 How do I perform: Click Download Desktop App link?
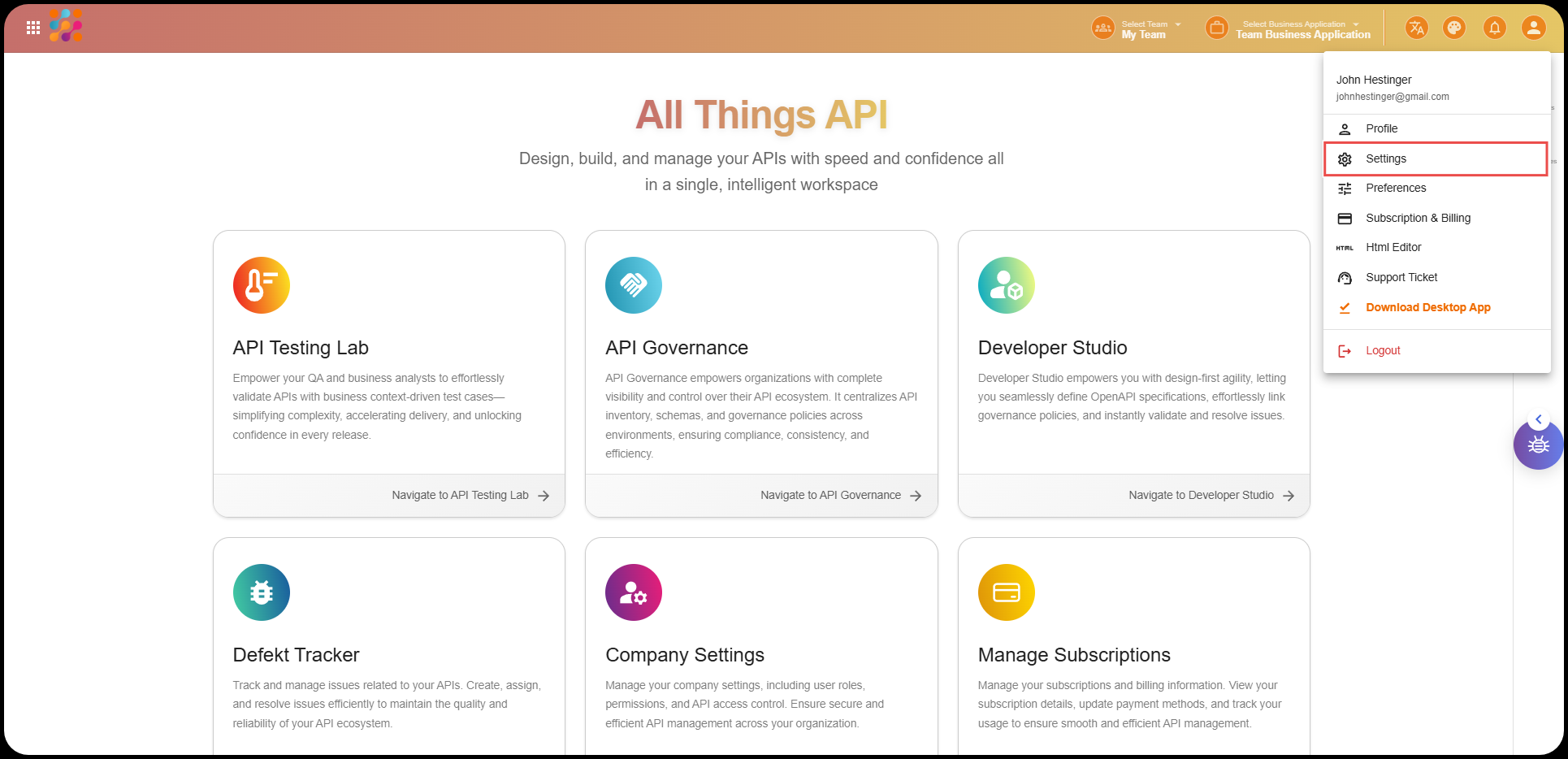(1427, 307)
